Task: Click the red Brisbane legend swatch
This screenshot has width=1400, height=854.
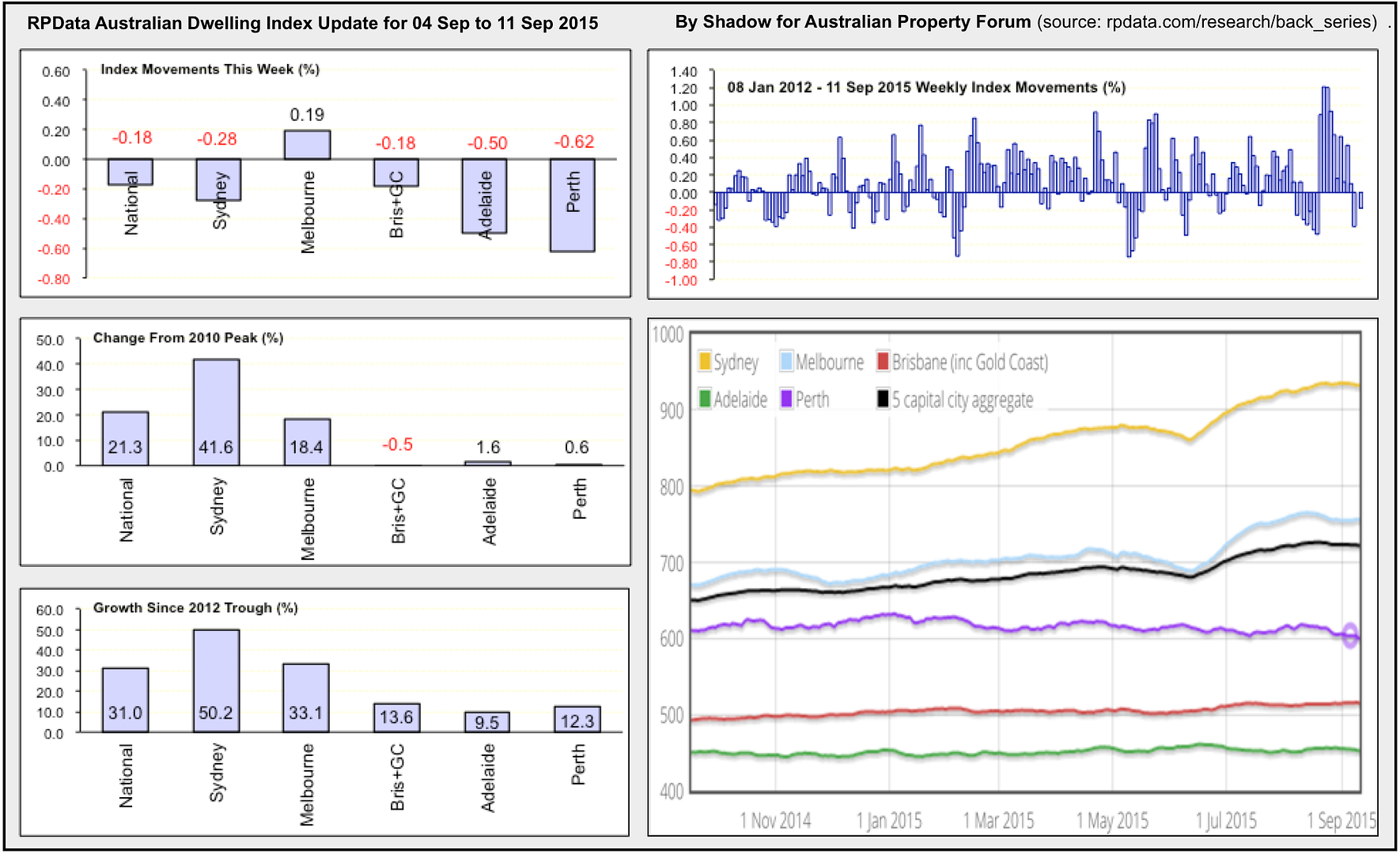Action: (883, 362)
